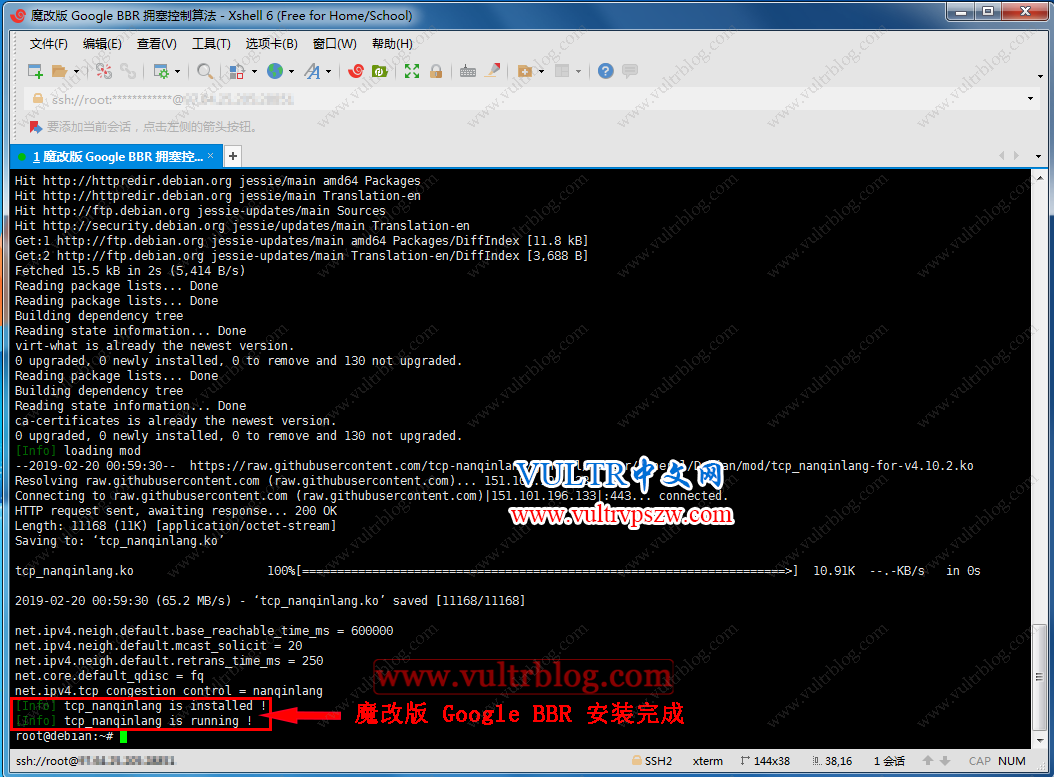The width and height of the screenshot is (1054, 777).
Task: Expand the Font dropdown arrow
Action: tap(329, 71)
